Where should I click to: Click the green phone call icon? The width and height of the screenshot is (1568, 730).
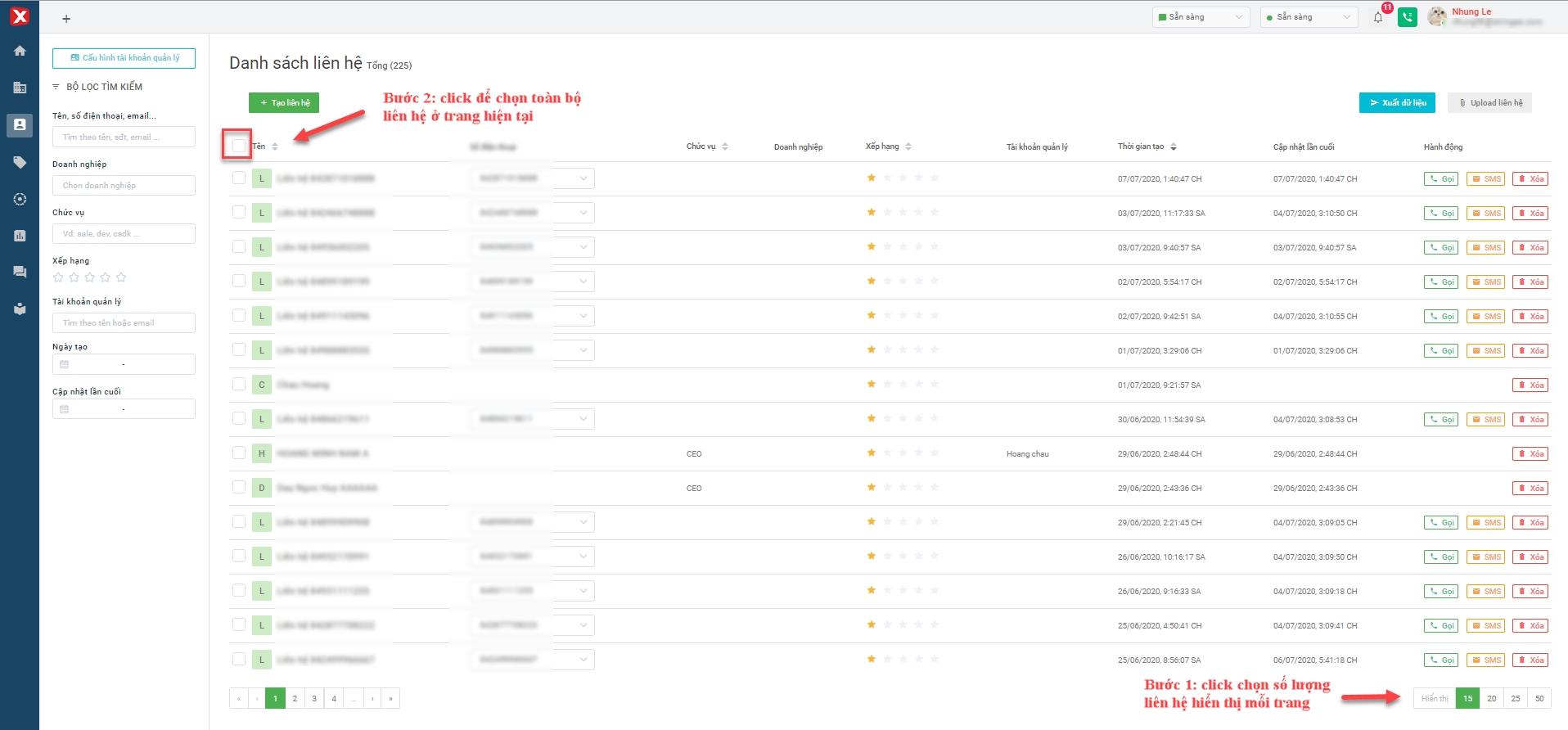1408,17
